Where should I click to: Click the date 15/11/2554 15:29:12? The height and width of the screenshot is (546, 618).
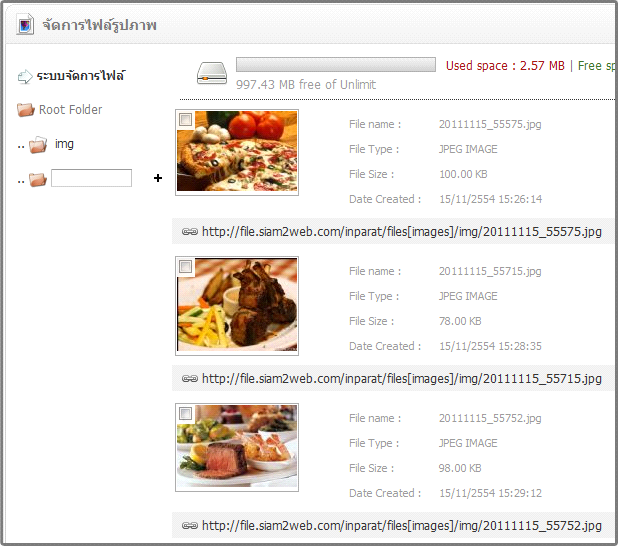(x=490, y=493)
